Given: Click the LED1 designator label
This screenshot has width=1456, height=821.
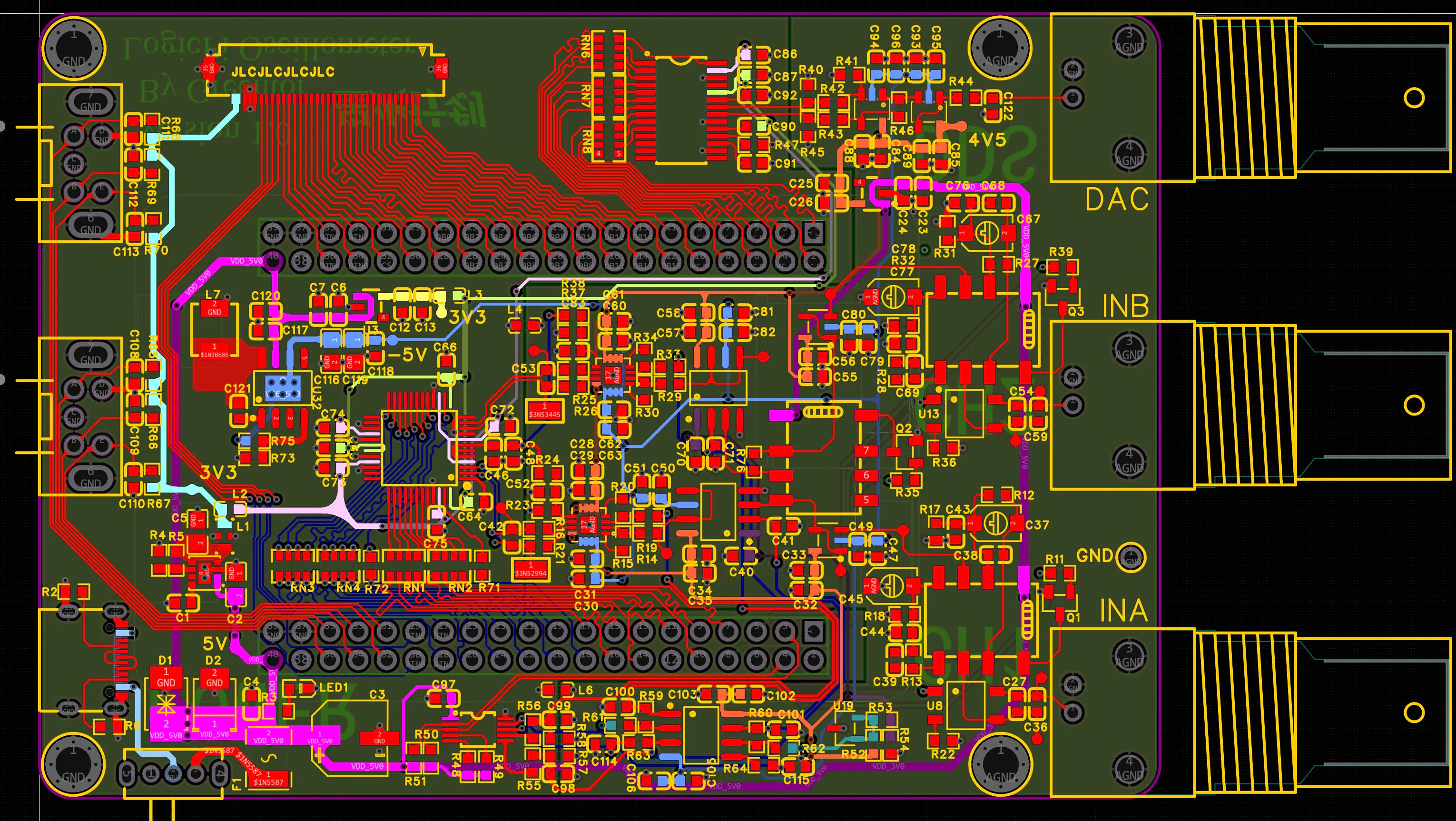Looking at the screenshot, I should [334, 688].
